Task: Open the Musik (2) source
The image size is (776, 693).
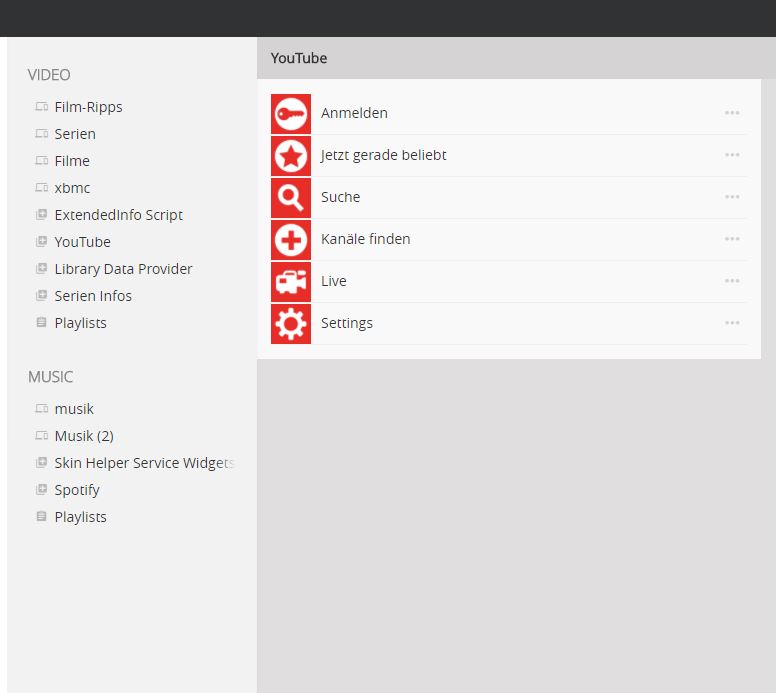Action: (x=84, y=436)
